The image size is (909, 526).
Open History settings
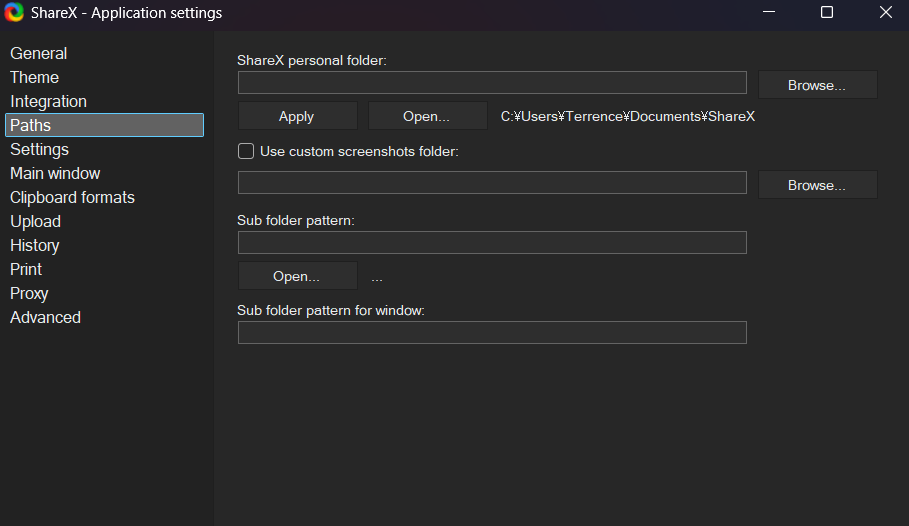35,245
